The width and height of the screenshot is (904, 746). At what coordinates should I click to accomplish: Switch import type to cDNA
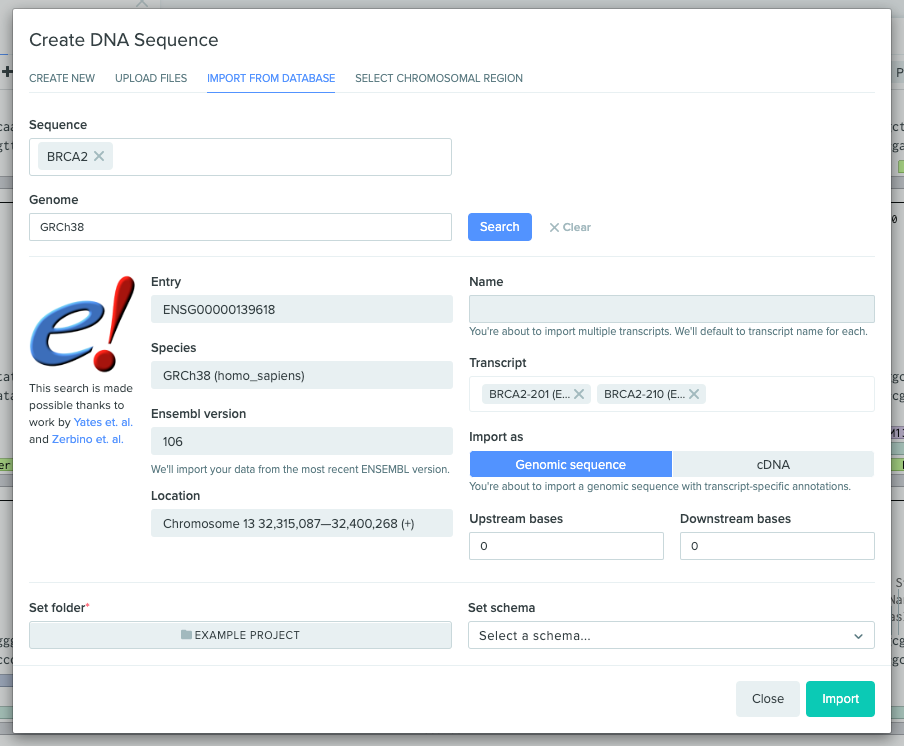pos(773,464)
